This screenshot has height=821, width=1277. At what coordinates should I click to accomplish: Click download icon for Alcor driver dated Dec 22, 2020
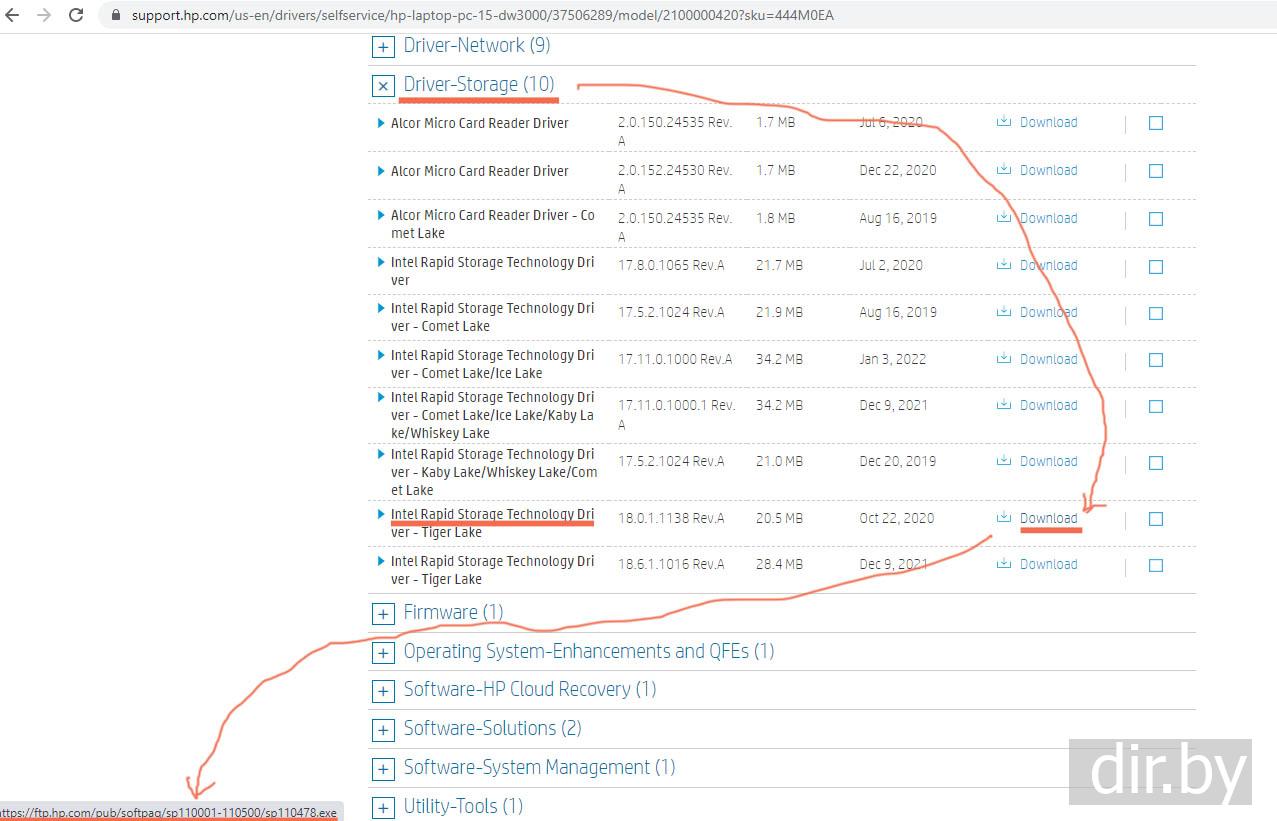click(1004, 170)
